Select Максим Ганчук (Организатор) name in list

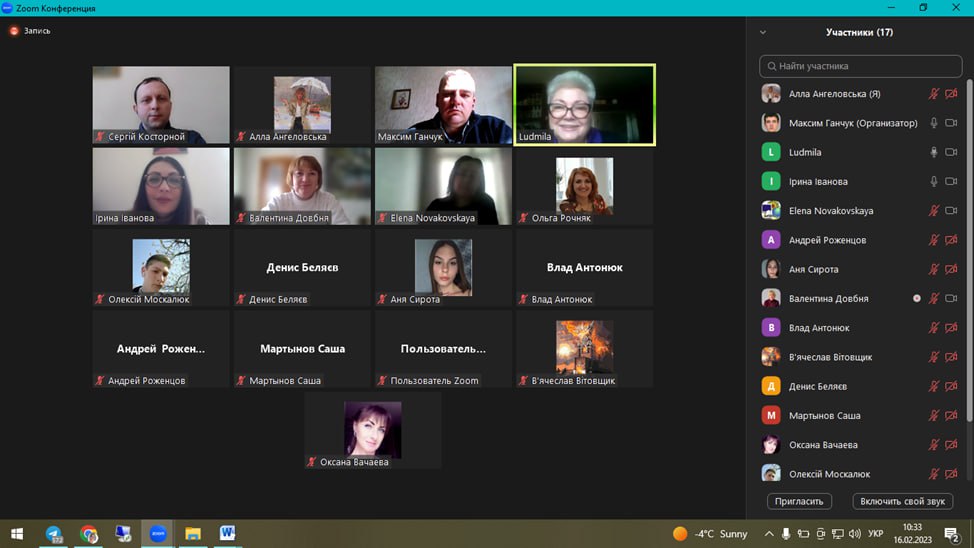(x=853, y=123)
